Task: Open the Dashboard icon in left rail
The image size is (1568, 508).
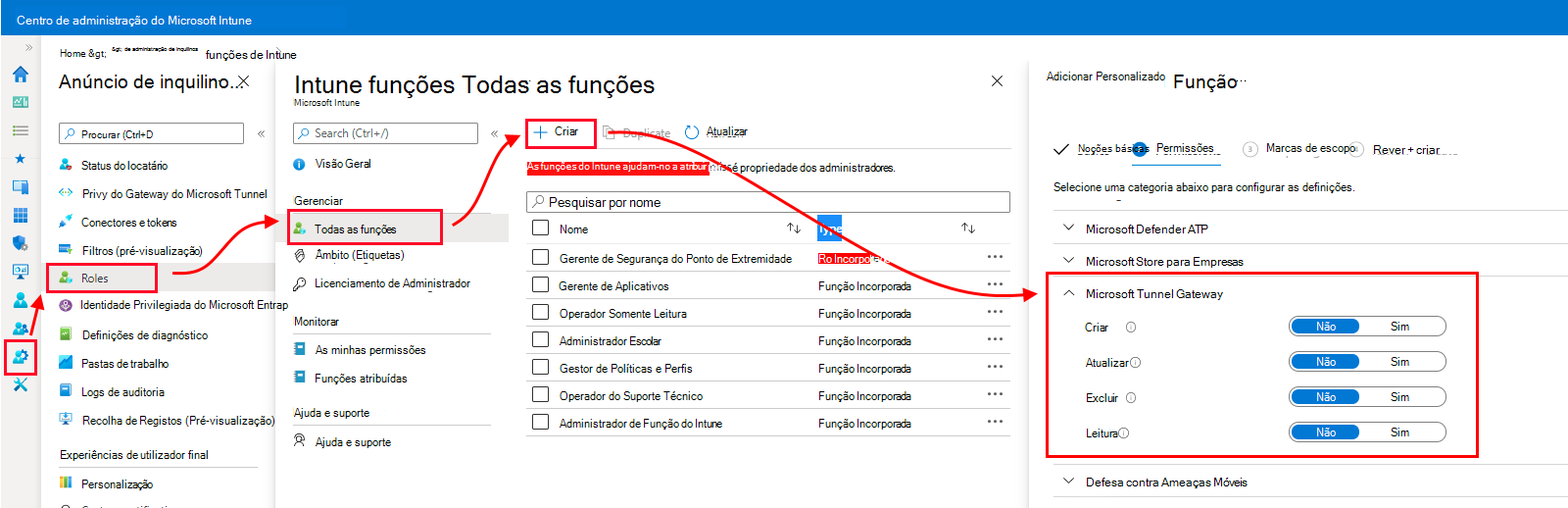Action: click(x=20, y=102)
